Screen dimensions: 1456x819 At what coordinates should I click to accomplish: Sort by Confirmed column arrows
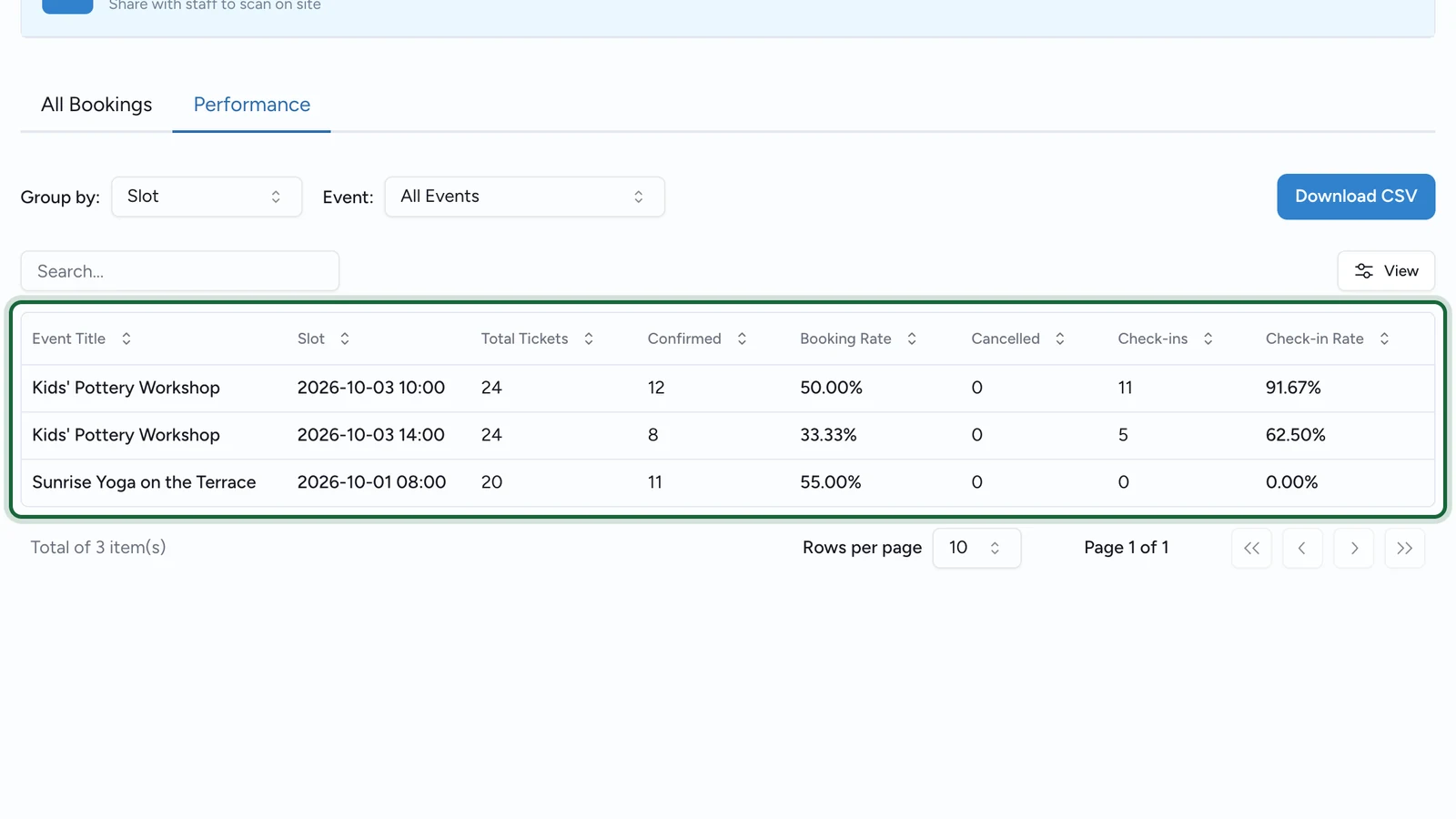742,339
